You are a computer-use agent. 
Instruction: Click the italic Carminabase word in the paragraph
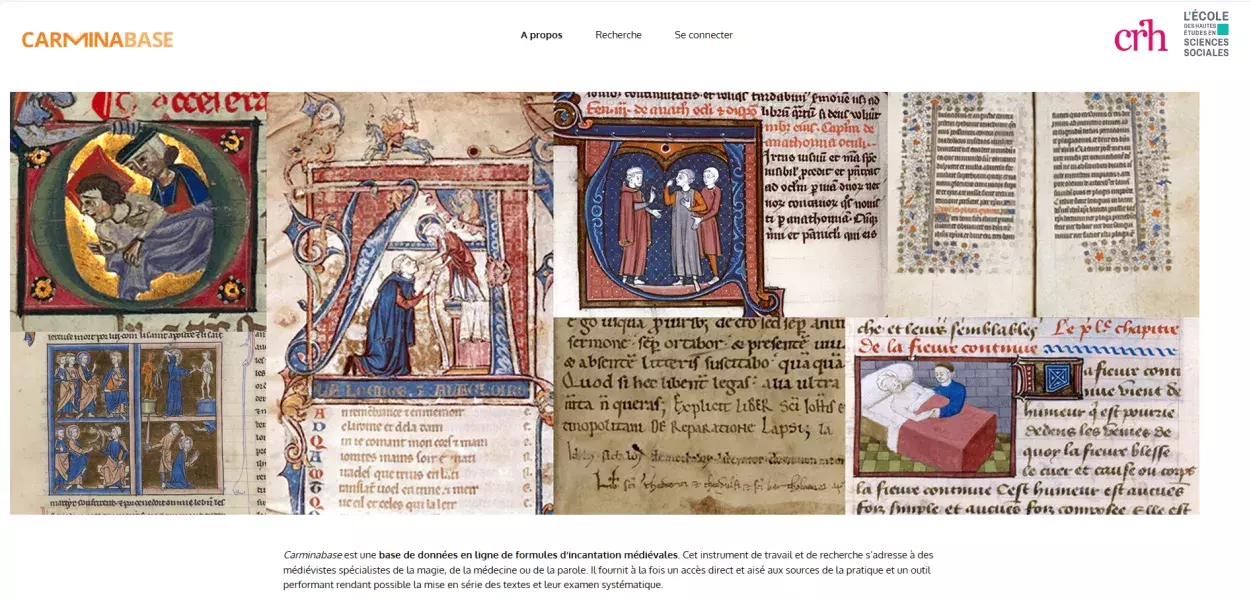(x=312, y=554)
